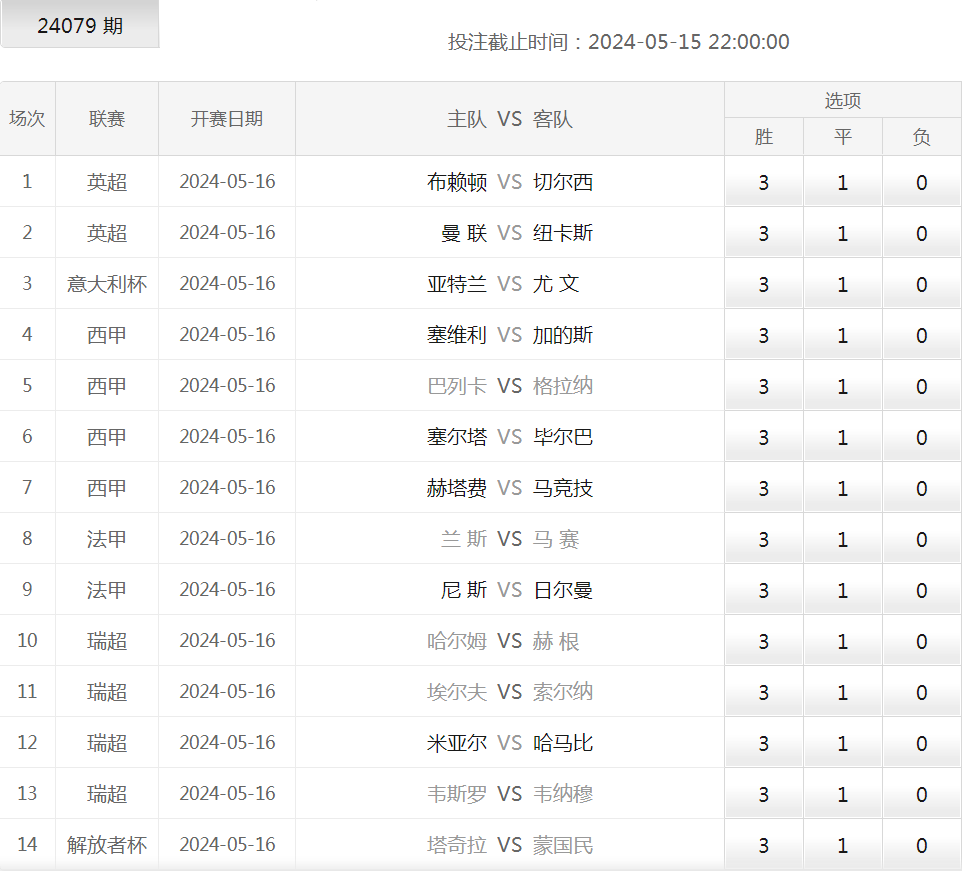
Task: Select loss for 尼斯 vs 日尔曼
Action: tap(921, 589)
